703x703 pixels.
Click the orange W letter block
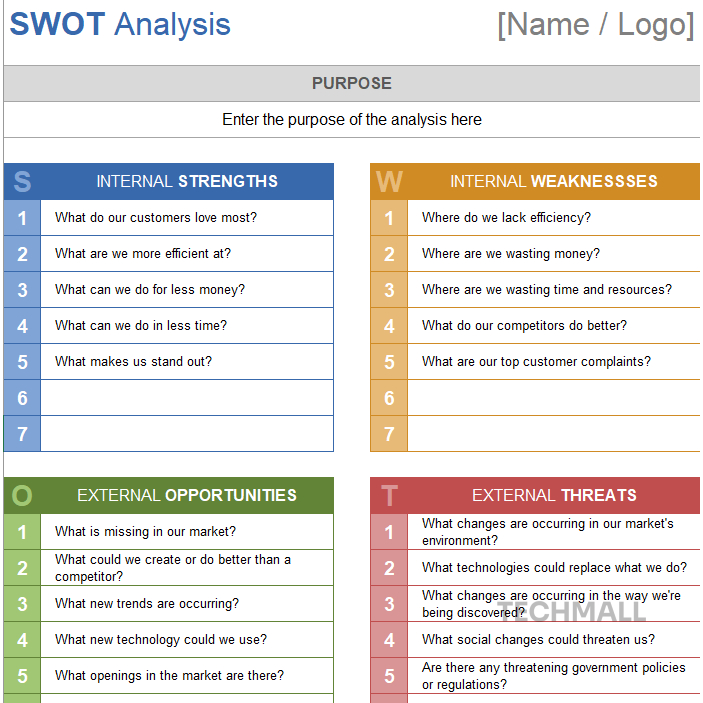[389, 182]
